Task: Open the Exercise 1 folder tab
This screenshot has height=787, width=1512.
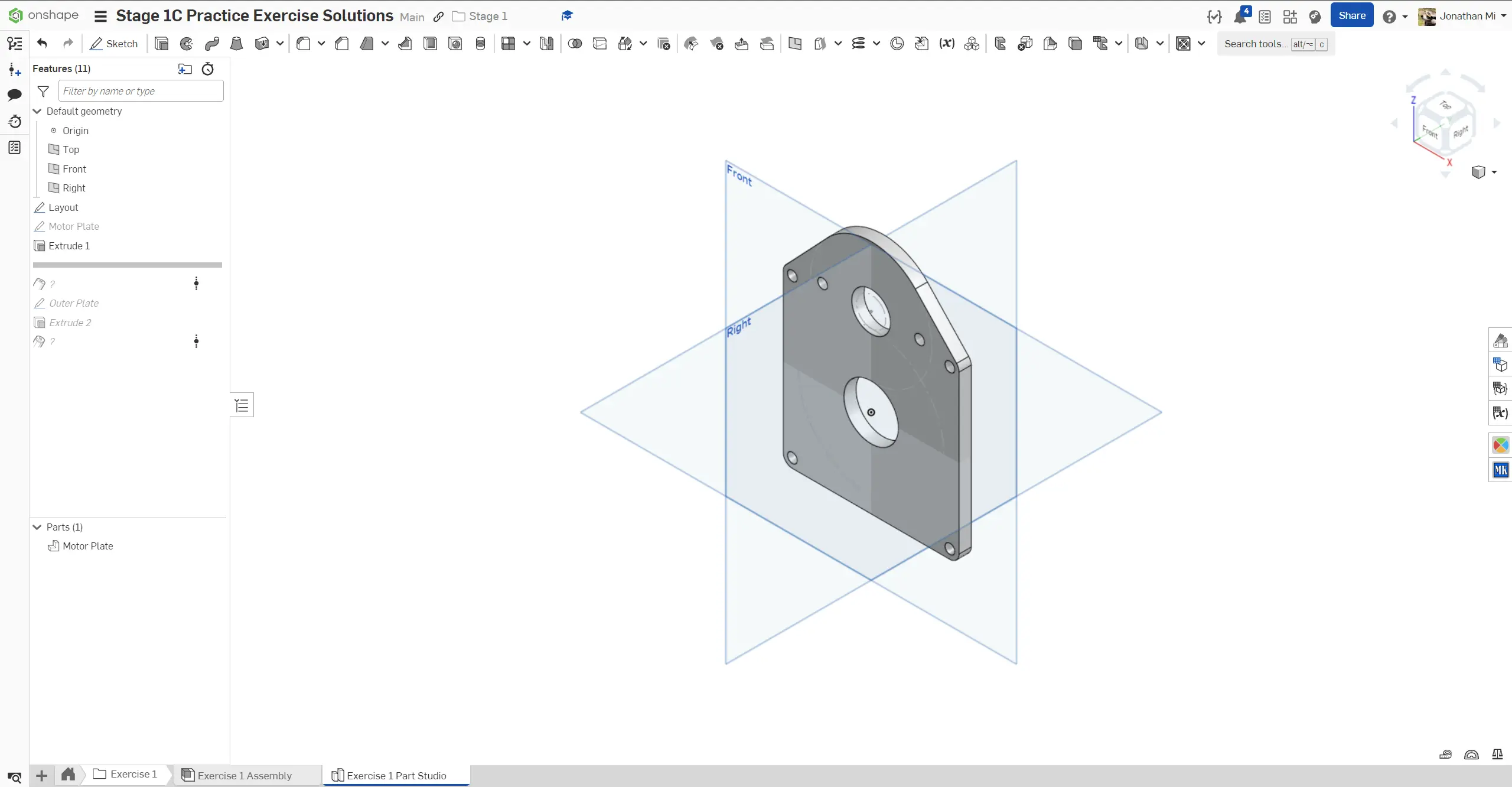Action: click(126, 774)
